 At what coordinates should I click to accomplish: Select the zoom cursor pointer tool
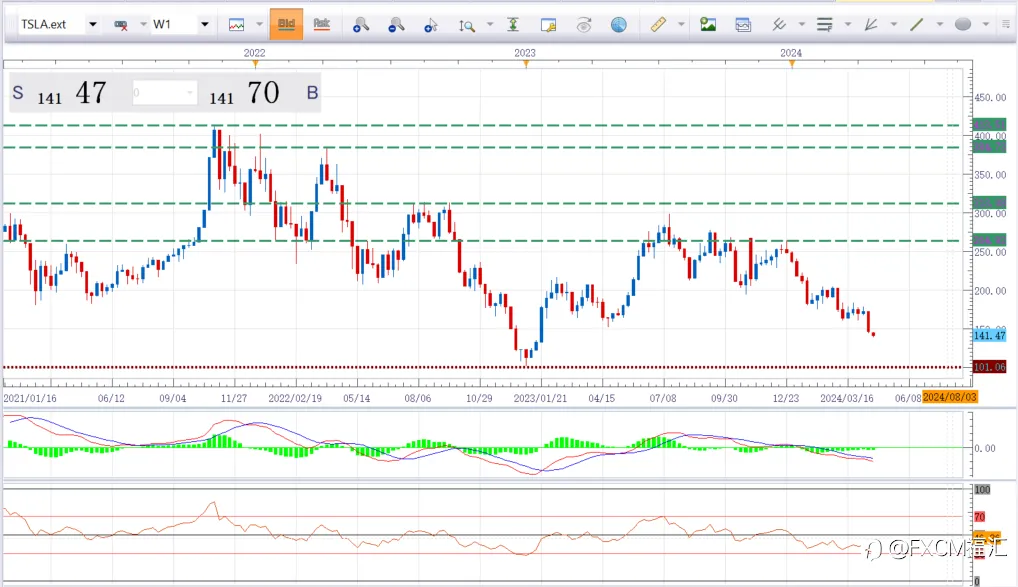click(431, 25)
